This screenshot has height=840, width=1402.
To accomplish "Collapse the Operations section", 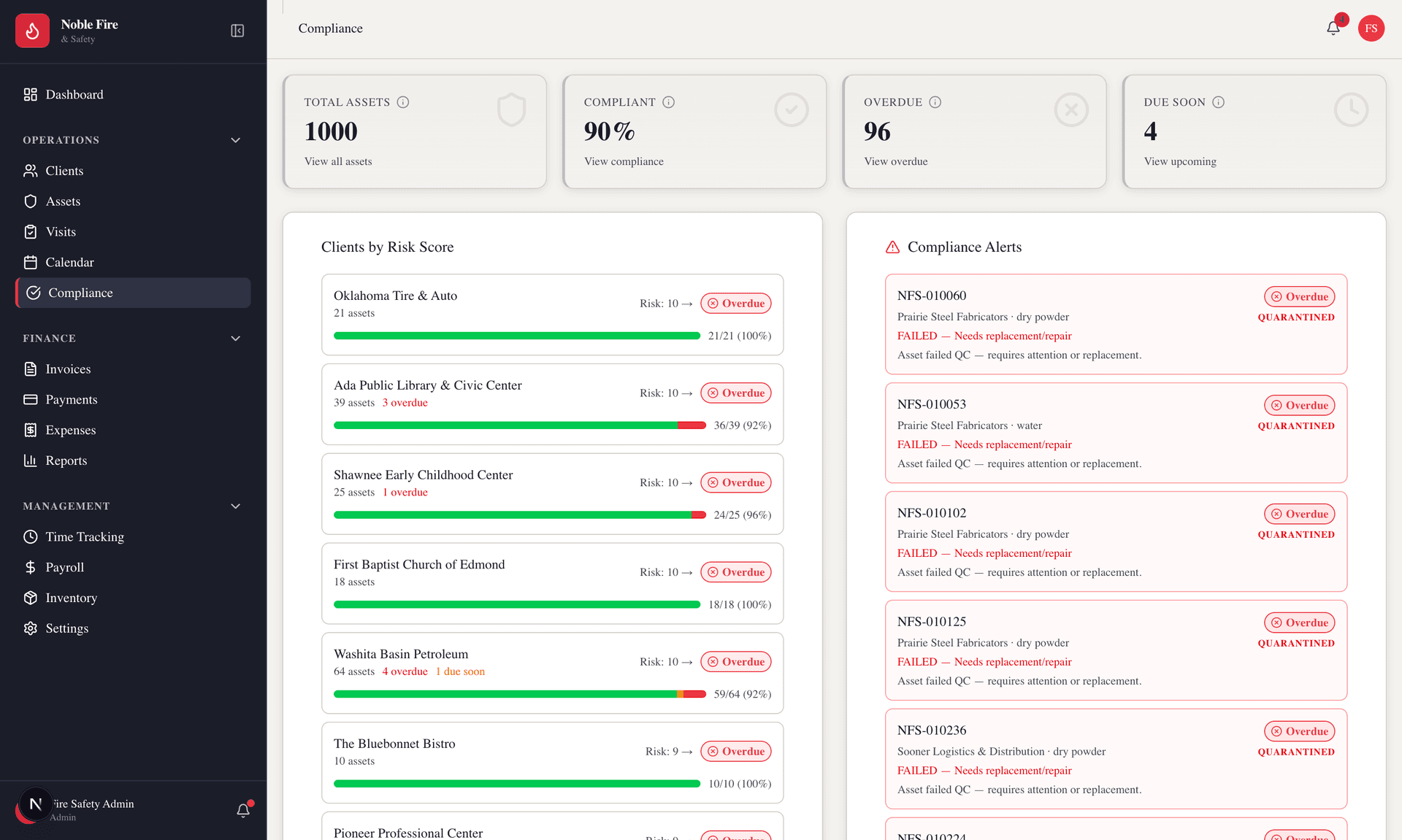I will (235, 139).
